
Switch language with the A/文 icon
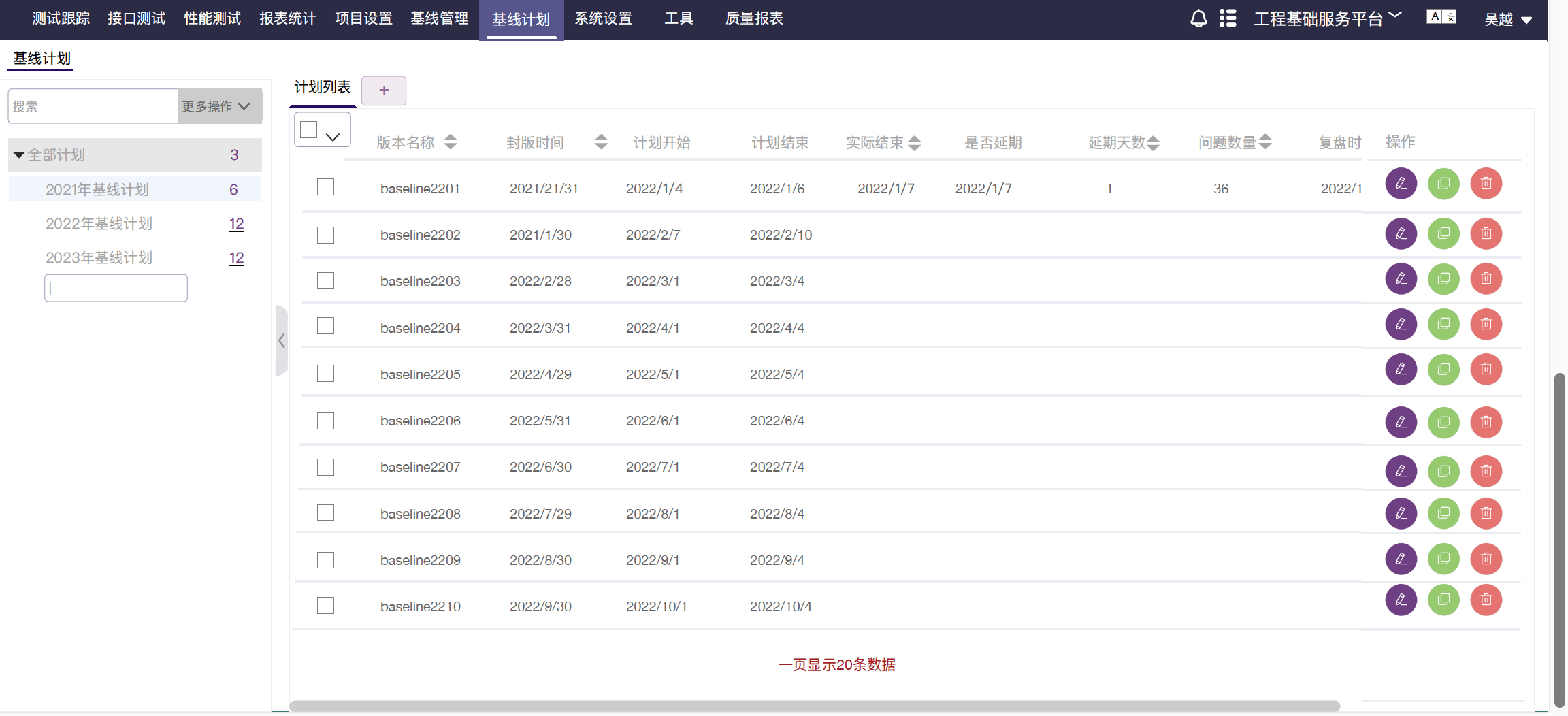click(x=1441, y=17)
